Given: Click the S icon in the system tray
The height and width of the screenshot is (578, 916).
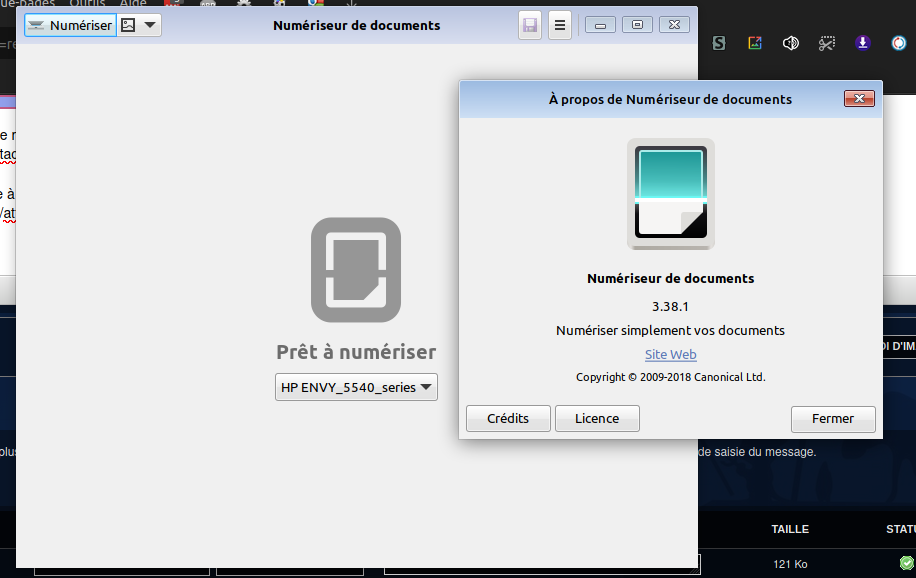Looking at the screenshot, I should click(x=718, y=43).
